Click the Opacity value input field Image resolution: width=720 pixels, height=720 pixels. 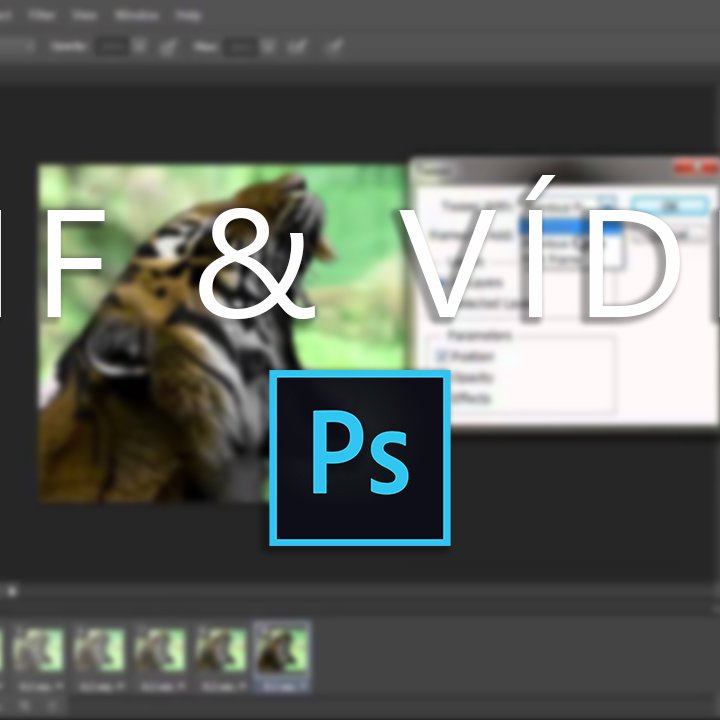click(x=112, y=46)
